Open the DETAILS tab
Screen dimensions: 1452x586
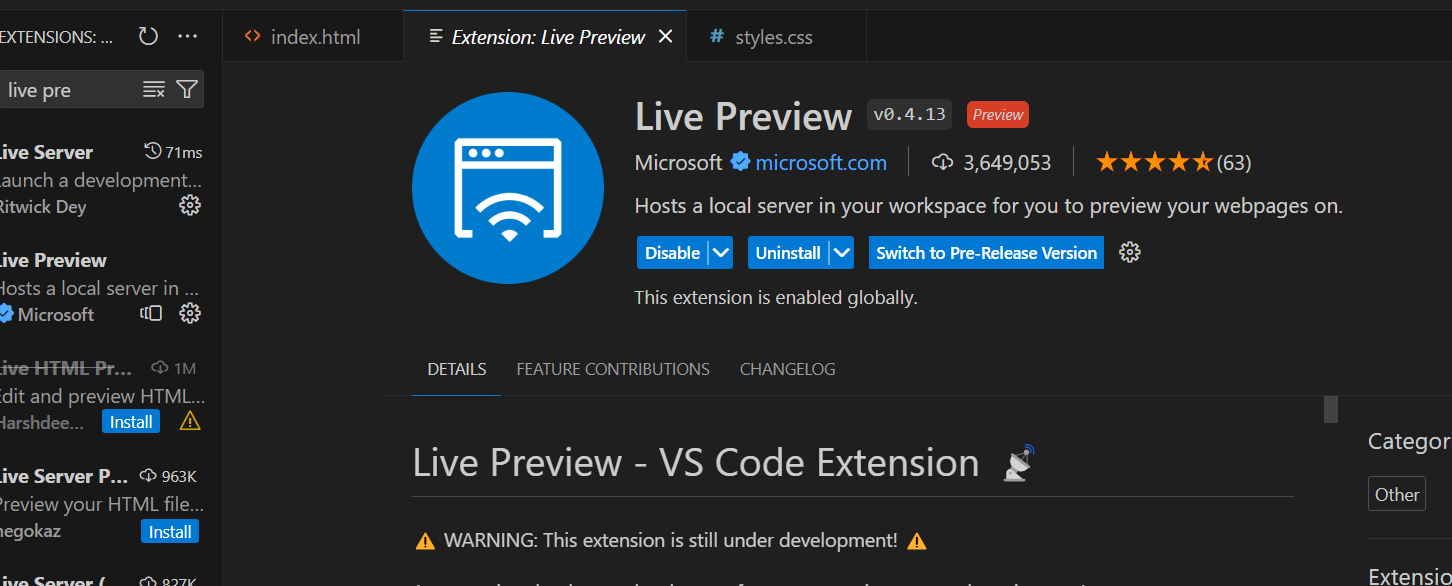pos(457,369)
